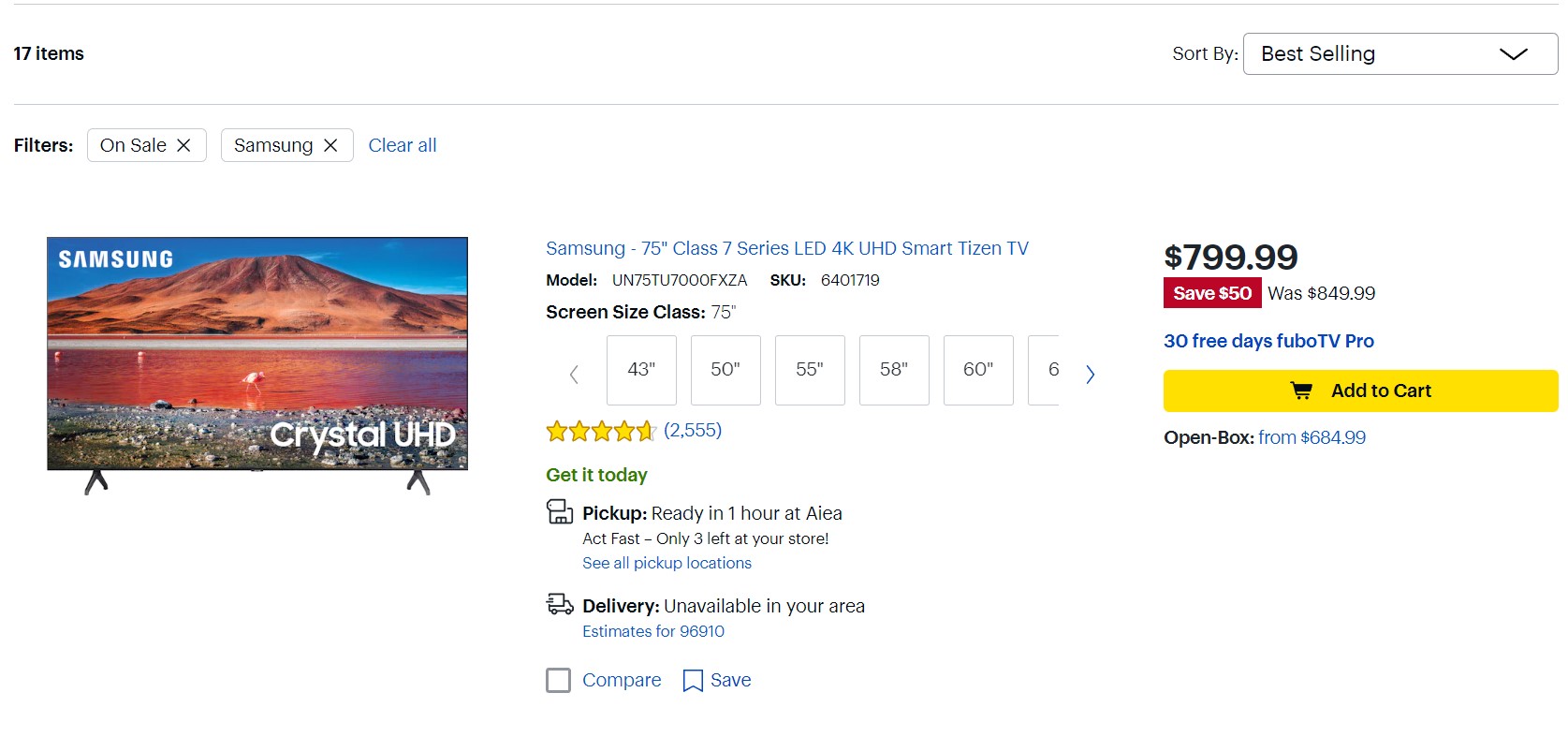Select the 43" screen size option
This screenshot has width=1568, height=737.
coord(641,370)
